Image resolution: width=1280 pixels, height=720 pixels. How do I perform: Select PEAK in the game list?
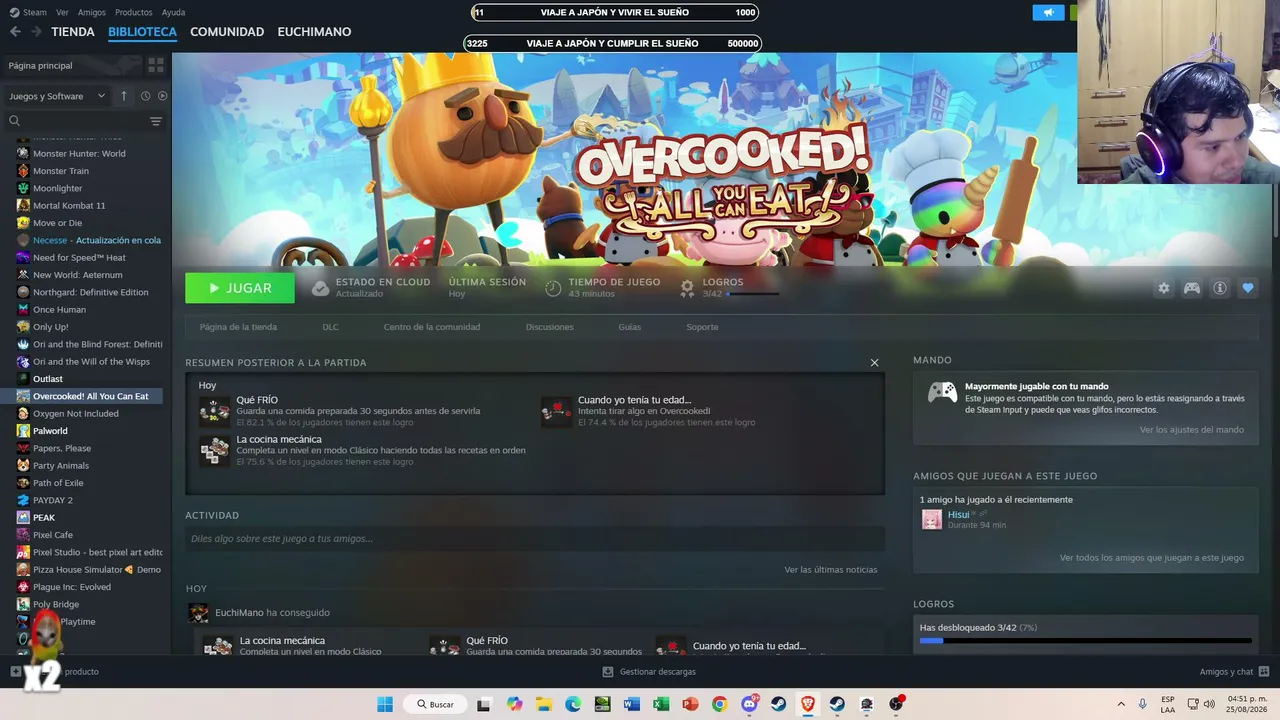44,518
